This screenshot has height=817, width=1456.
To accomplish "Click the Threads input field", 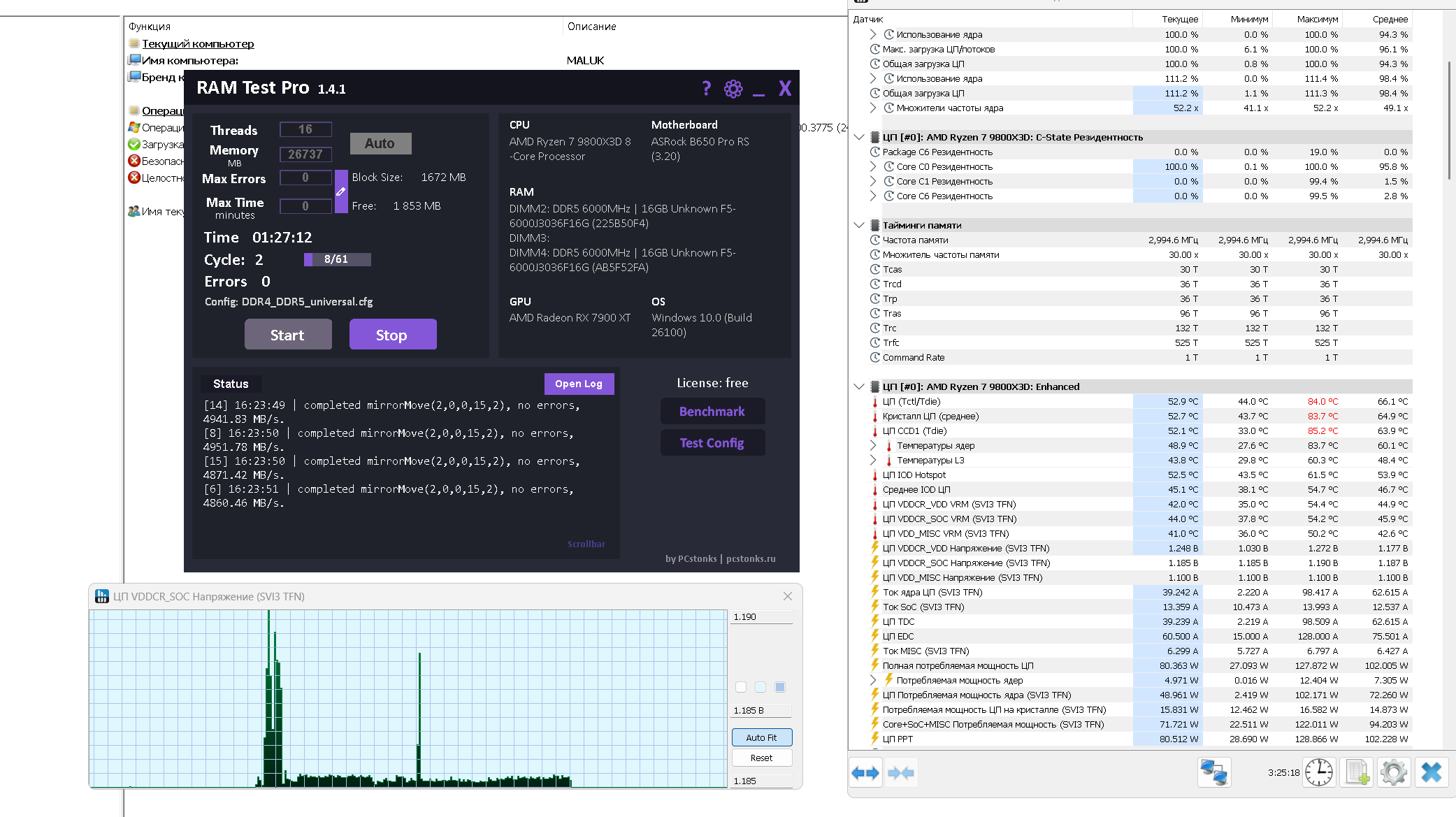I will coord(305,129).
